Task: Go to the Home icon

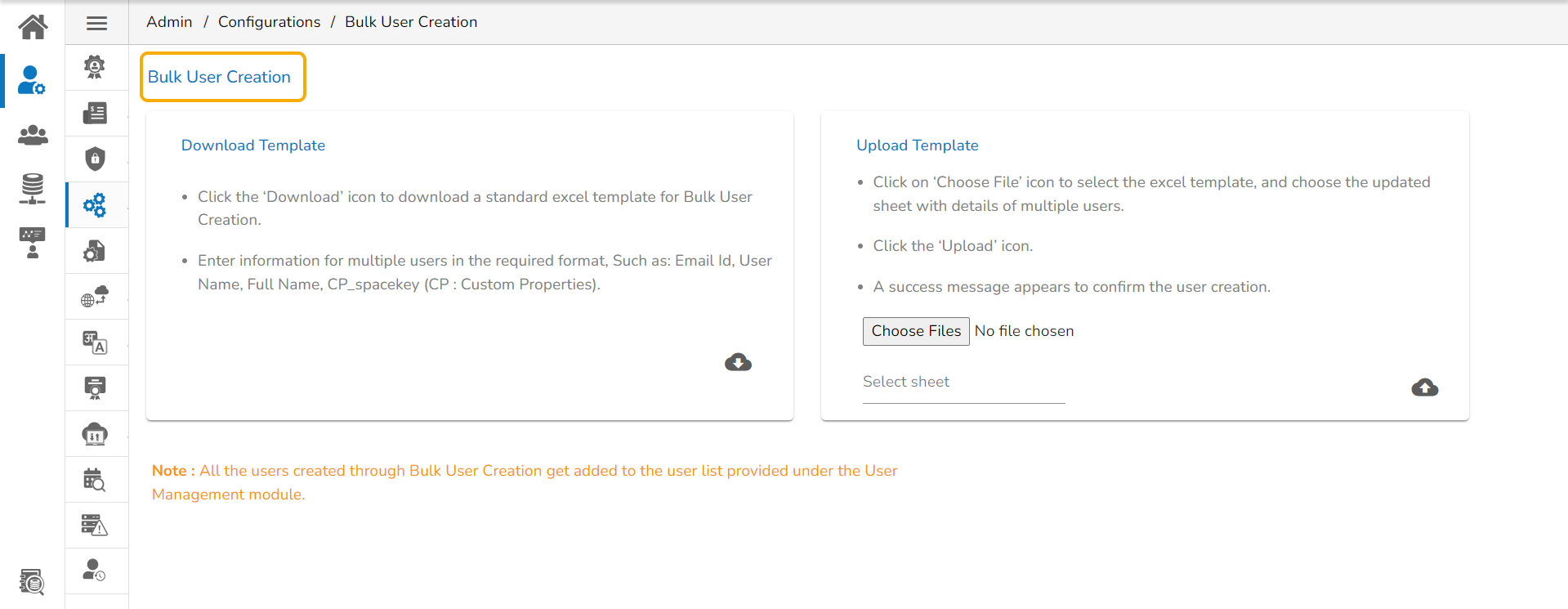Action: 33,27
